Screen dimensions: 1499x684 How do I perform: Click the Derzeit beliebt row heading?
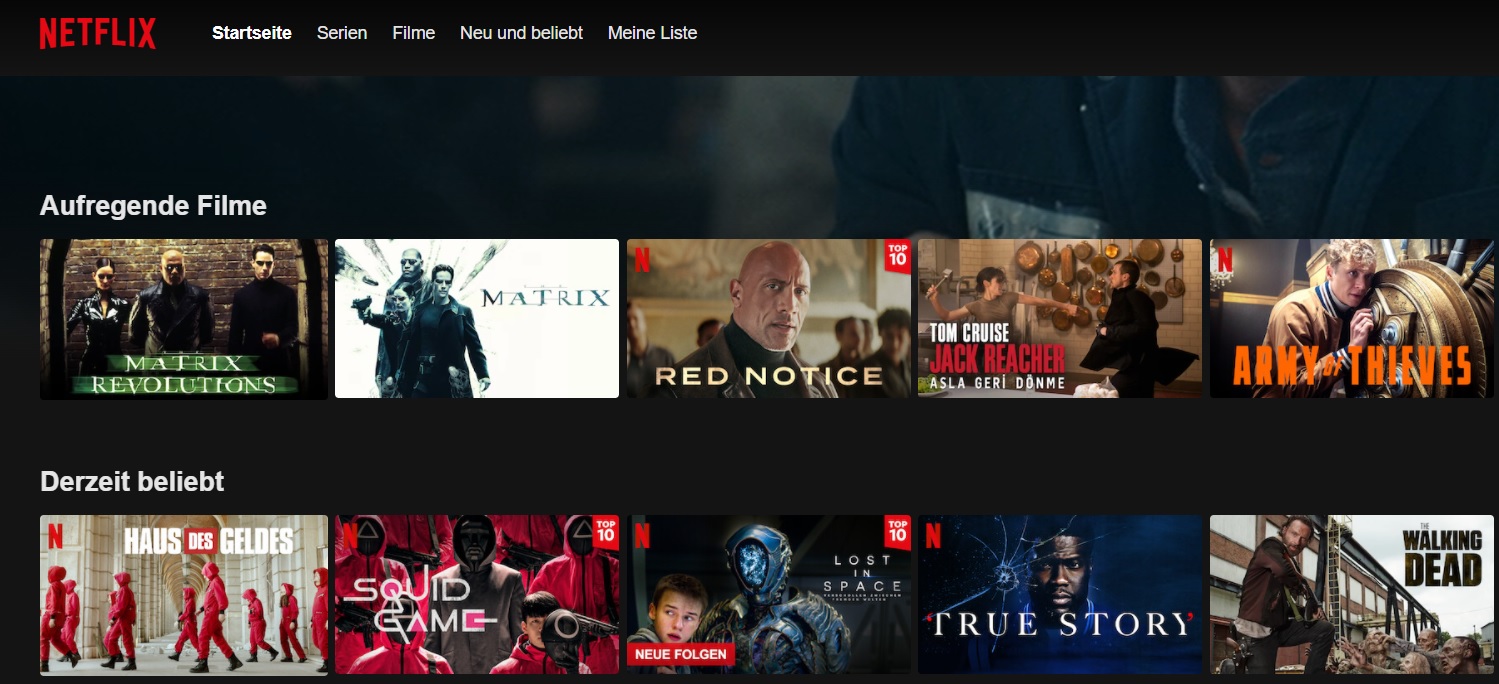(132, 482)
